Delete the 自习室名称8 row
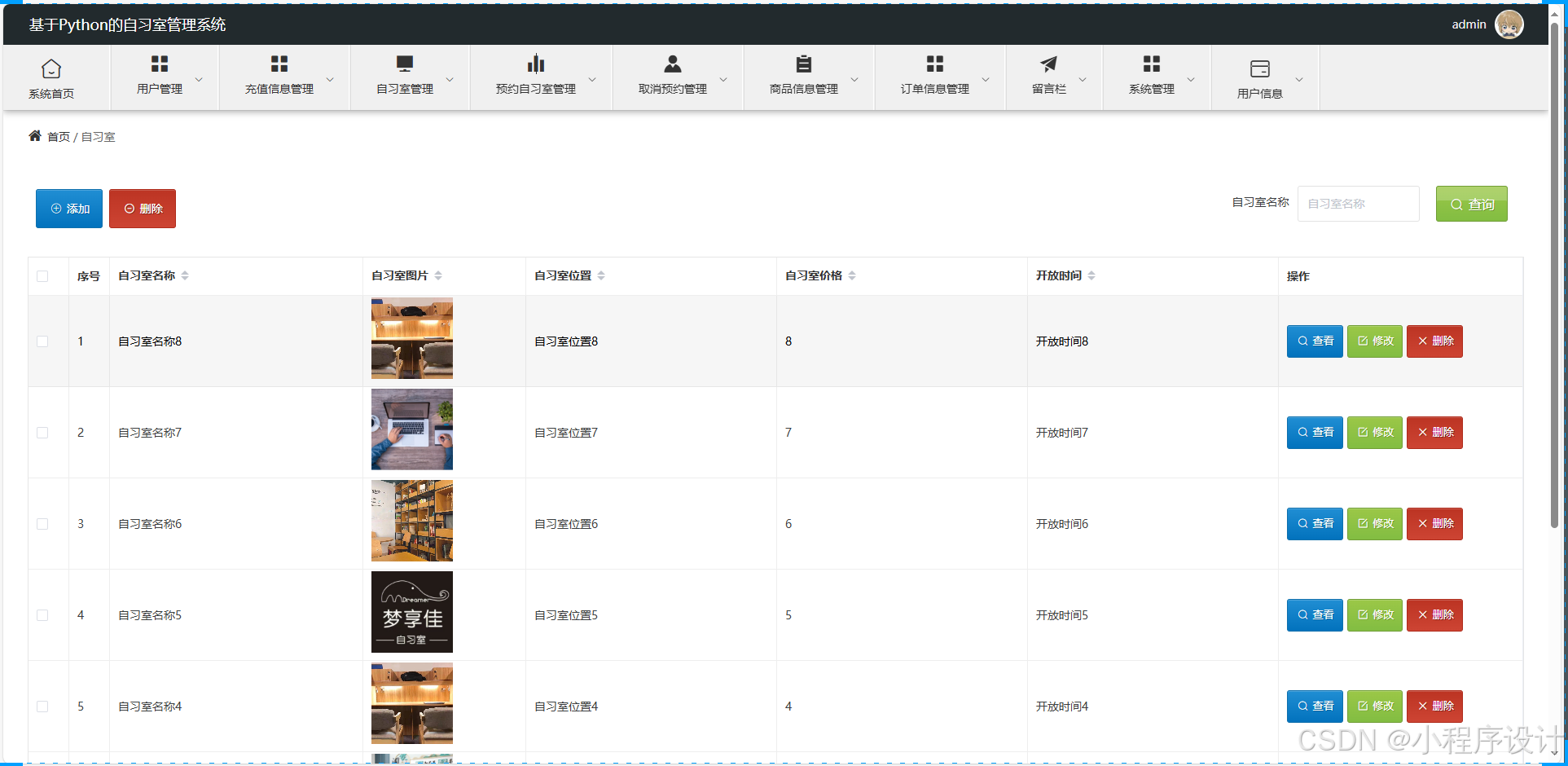Viewport: 1568px width, 766px height. tap(1434, 341)
